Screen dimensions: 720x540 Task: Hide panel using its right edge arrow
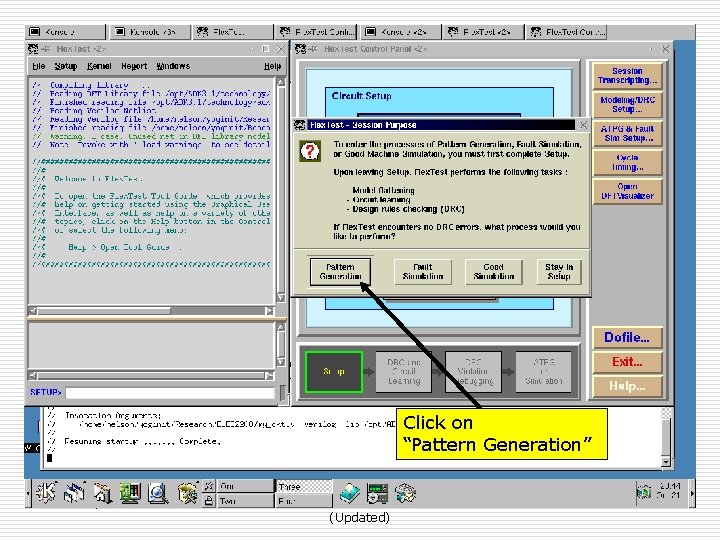pos(692,493)
